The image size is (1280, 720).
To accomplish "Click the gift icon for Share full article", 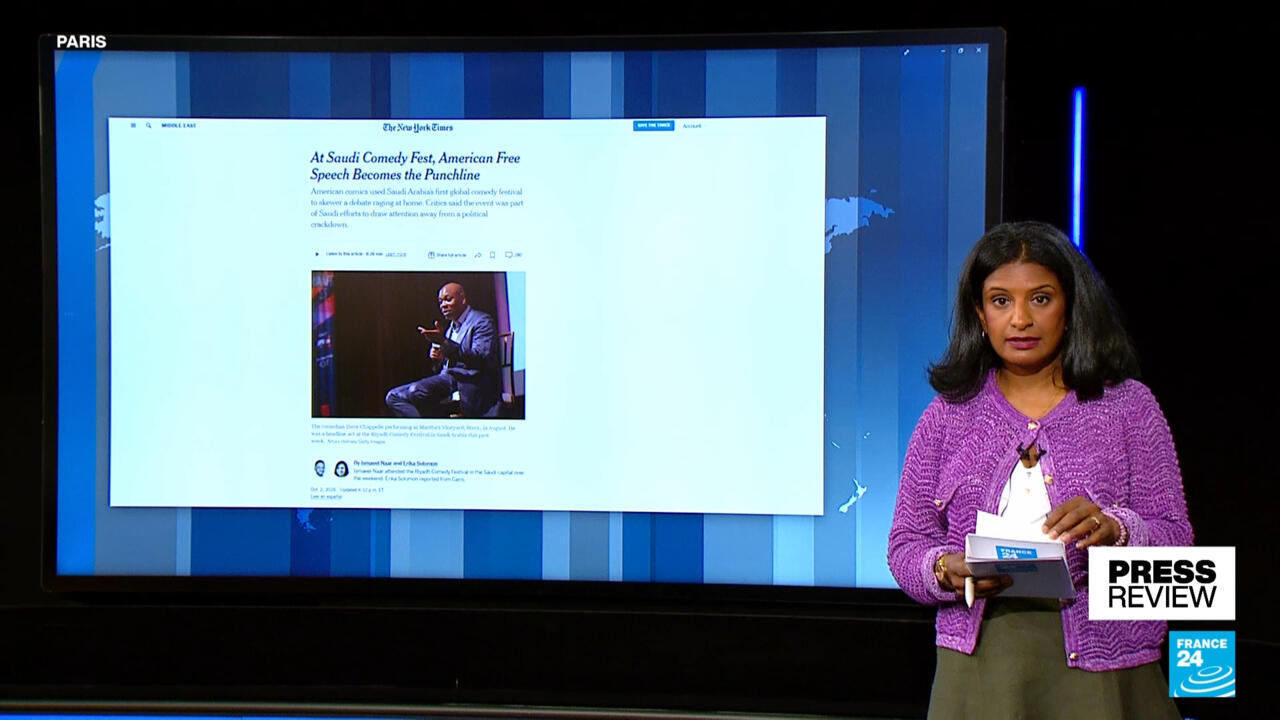I will click(431, 255).
